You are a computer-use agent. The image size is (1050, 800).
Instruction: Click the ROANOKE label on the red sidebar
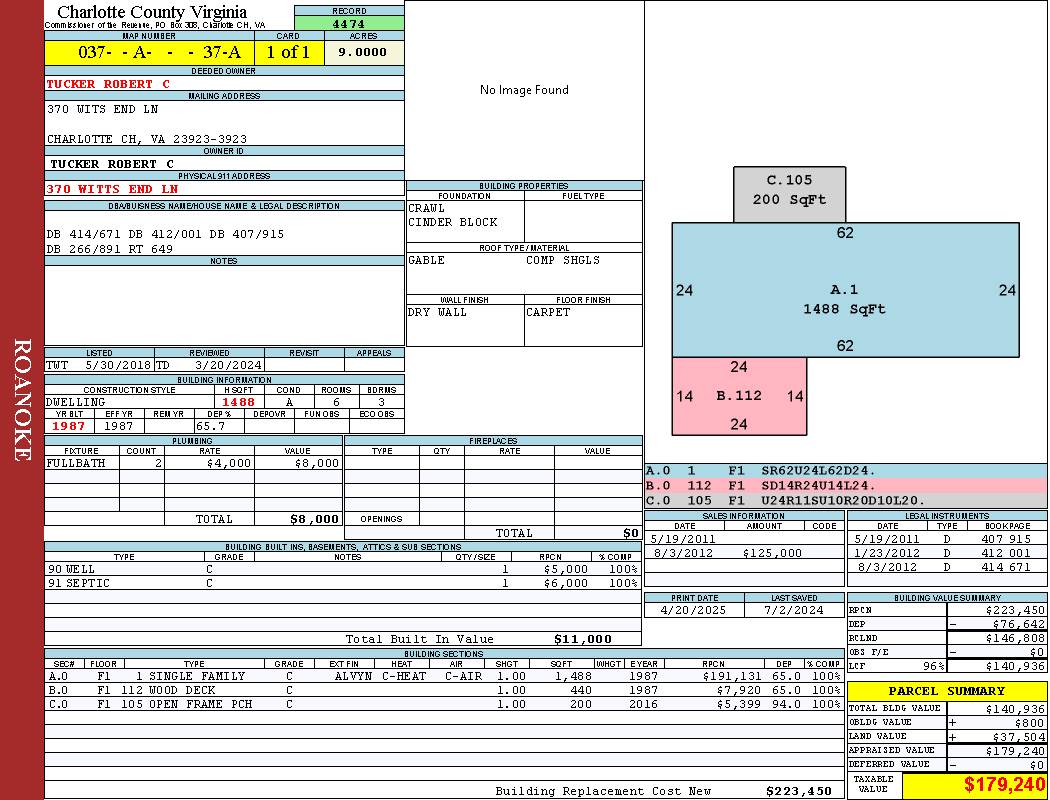pos(22,400)
